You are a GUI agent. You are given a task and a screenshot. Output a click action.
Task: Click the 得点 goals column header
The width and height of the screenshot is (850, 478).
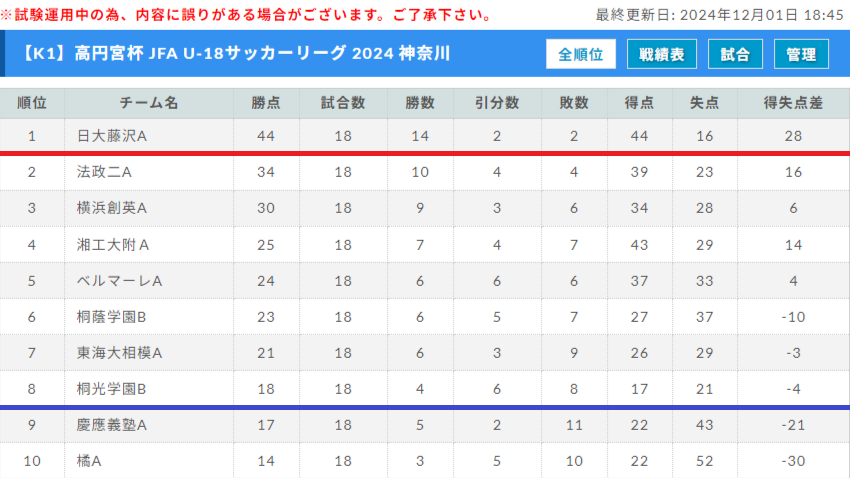tap(639, 103)
